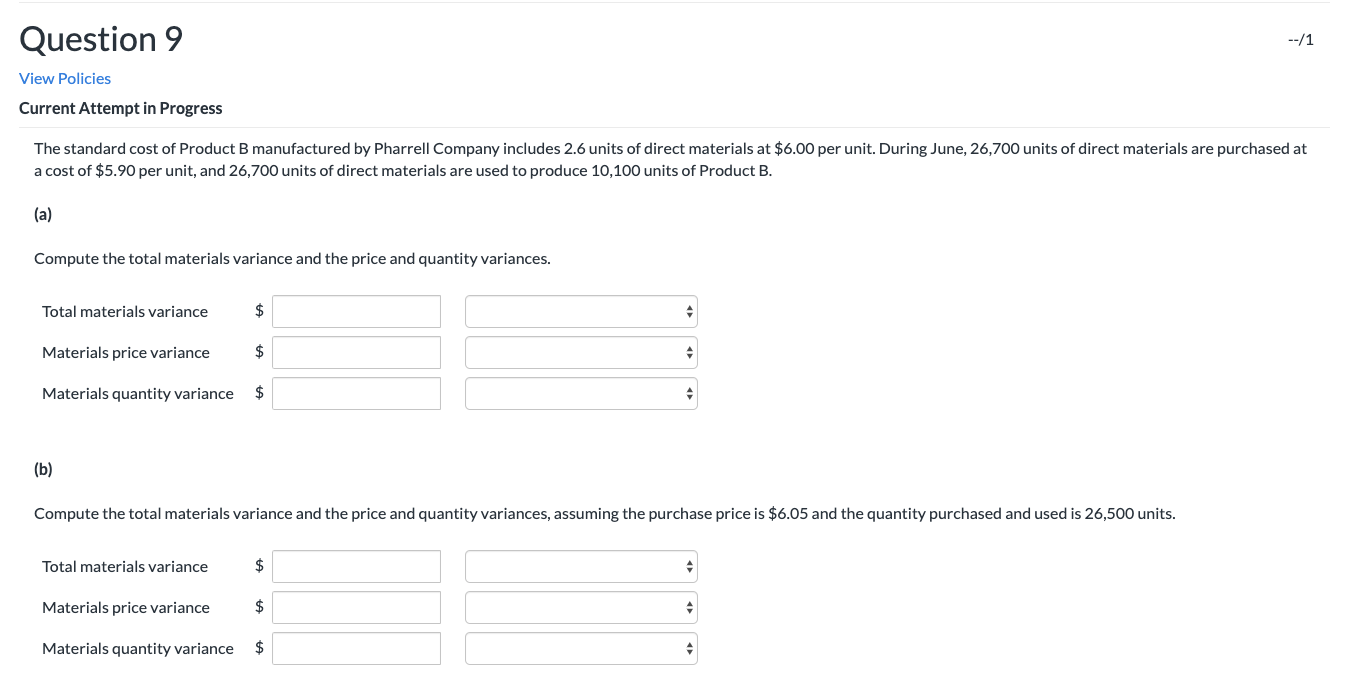Click the dollar sign before Total materials variance (b)
Viewport: 1362px width, 683px height.
point(259,566)
